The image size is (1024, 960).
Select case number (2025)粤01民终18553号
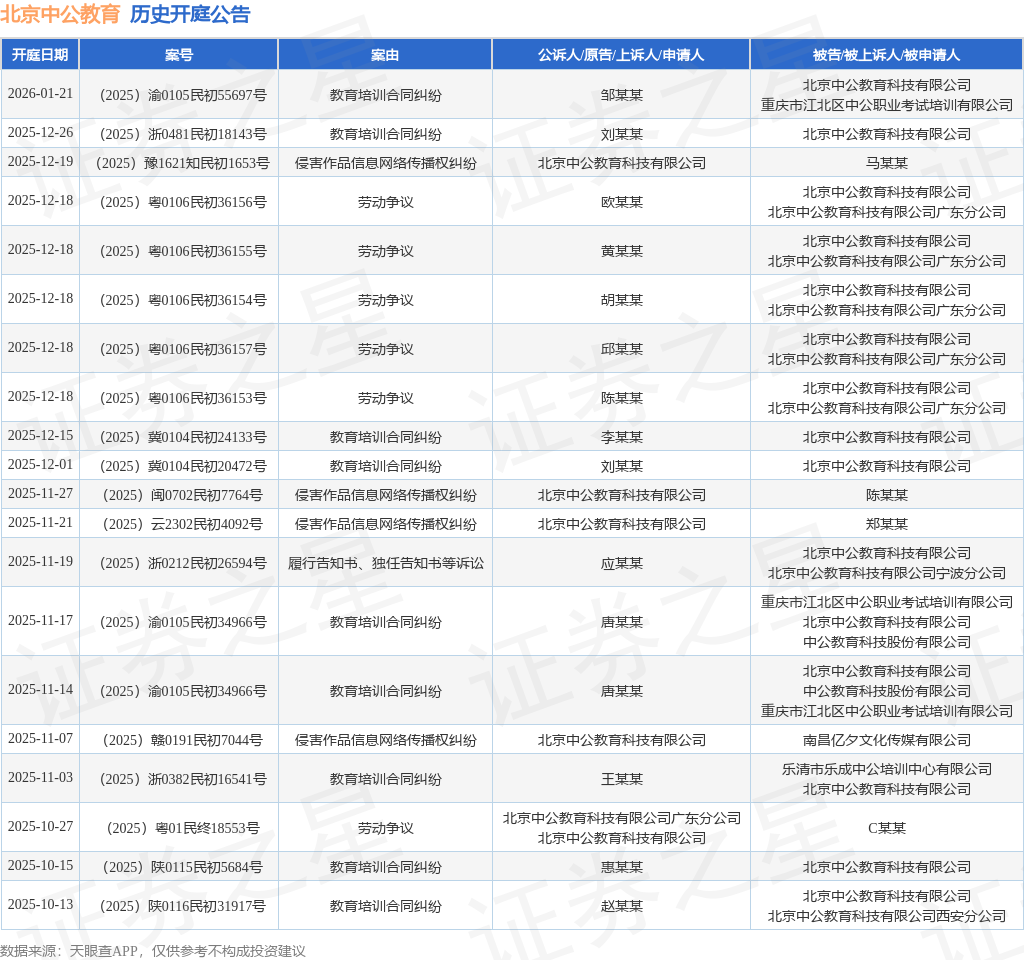coord(183,828)
